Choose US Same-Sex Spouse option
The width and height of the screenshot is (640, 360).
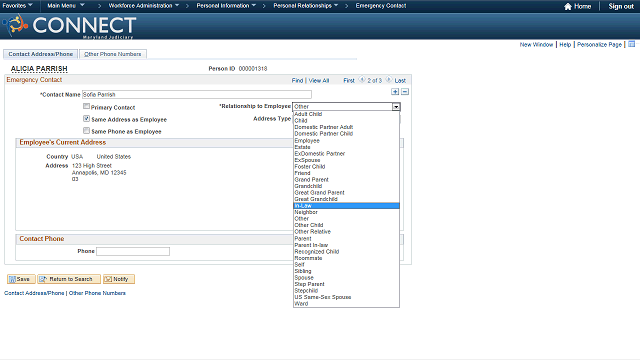346,297
